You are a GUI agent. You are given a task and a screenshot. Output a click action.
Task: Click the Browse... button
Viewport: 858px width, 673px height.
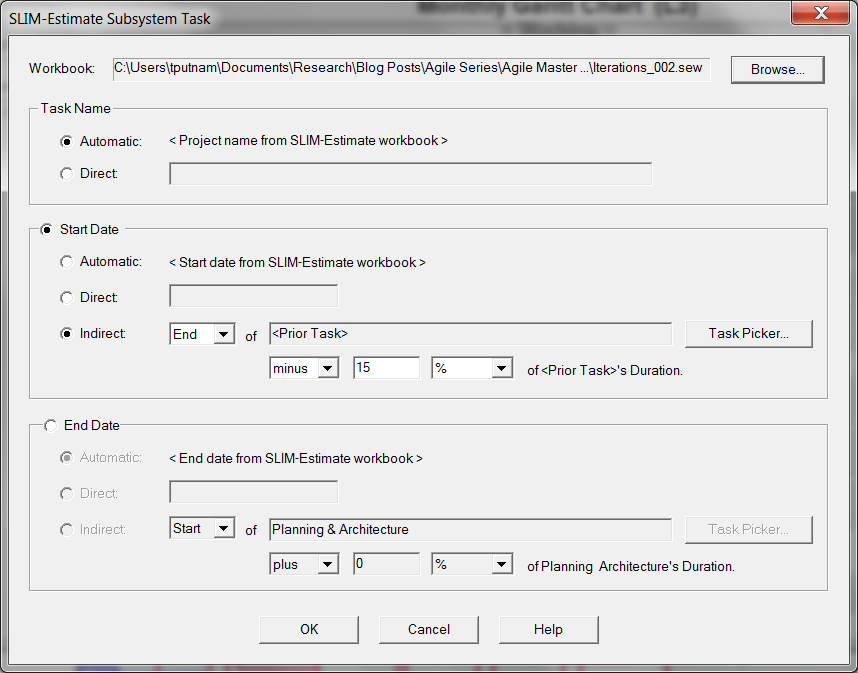pos(778,69)
